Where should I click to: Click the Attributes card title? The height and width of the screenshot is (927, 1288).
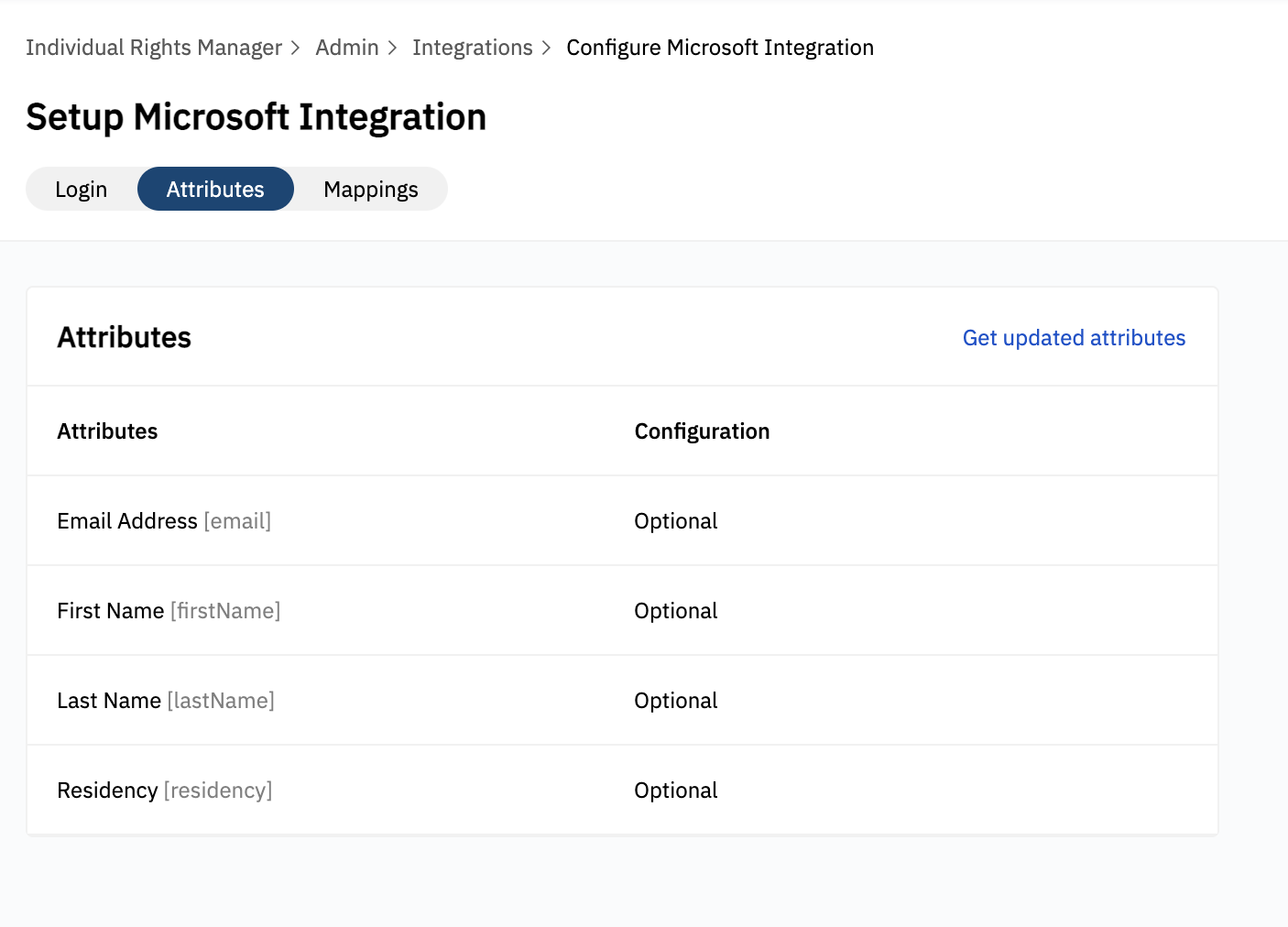tap(124, 337)
